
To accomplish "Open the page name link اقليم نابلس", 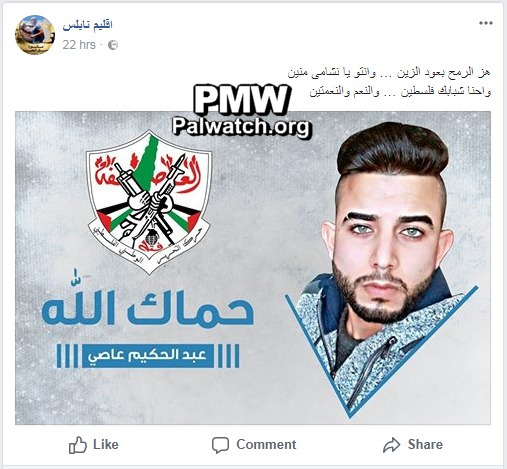I will [x=87, y=25].
